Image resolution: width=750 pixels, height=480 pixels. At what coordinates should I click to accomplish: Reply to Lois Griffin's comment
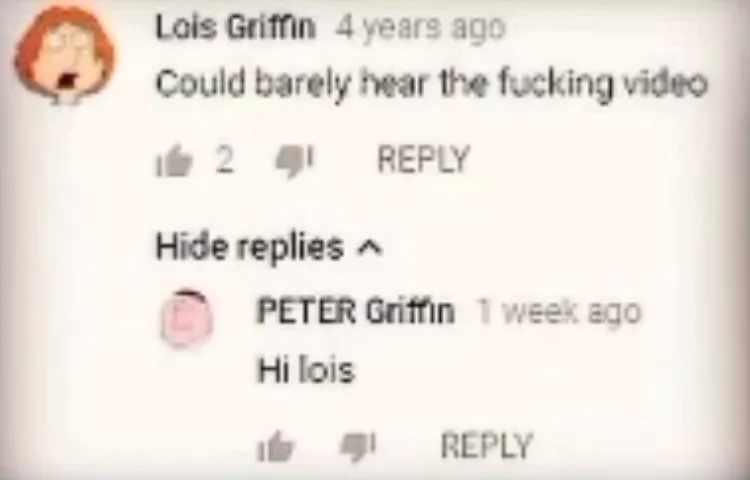(423, 160)
